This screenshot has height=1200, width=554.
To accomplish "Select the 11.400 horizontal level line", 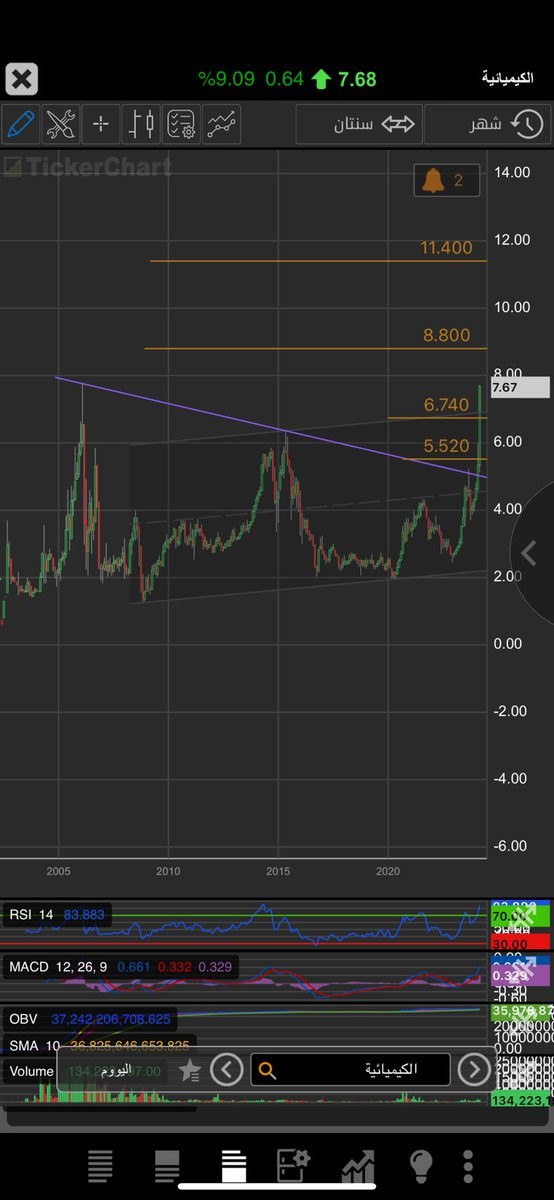I will click(x=318, y=261).
